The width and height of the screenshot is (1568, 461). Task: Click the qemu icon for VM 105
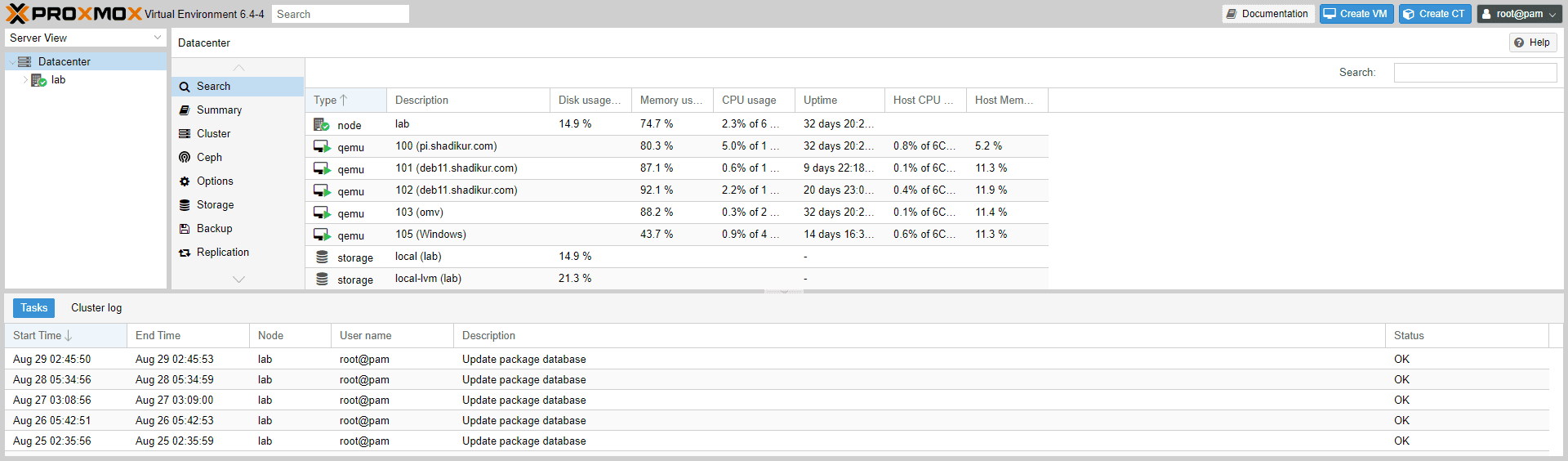pyautogui.click(x=322, y=235)
